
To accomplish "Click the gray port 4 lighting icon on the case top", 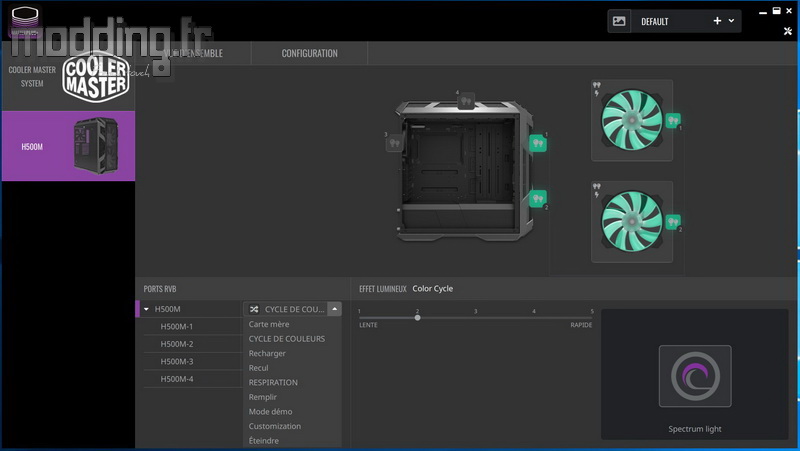I will pos(465,101).
